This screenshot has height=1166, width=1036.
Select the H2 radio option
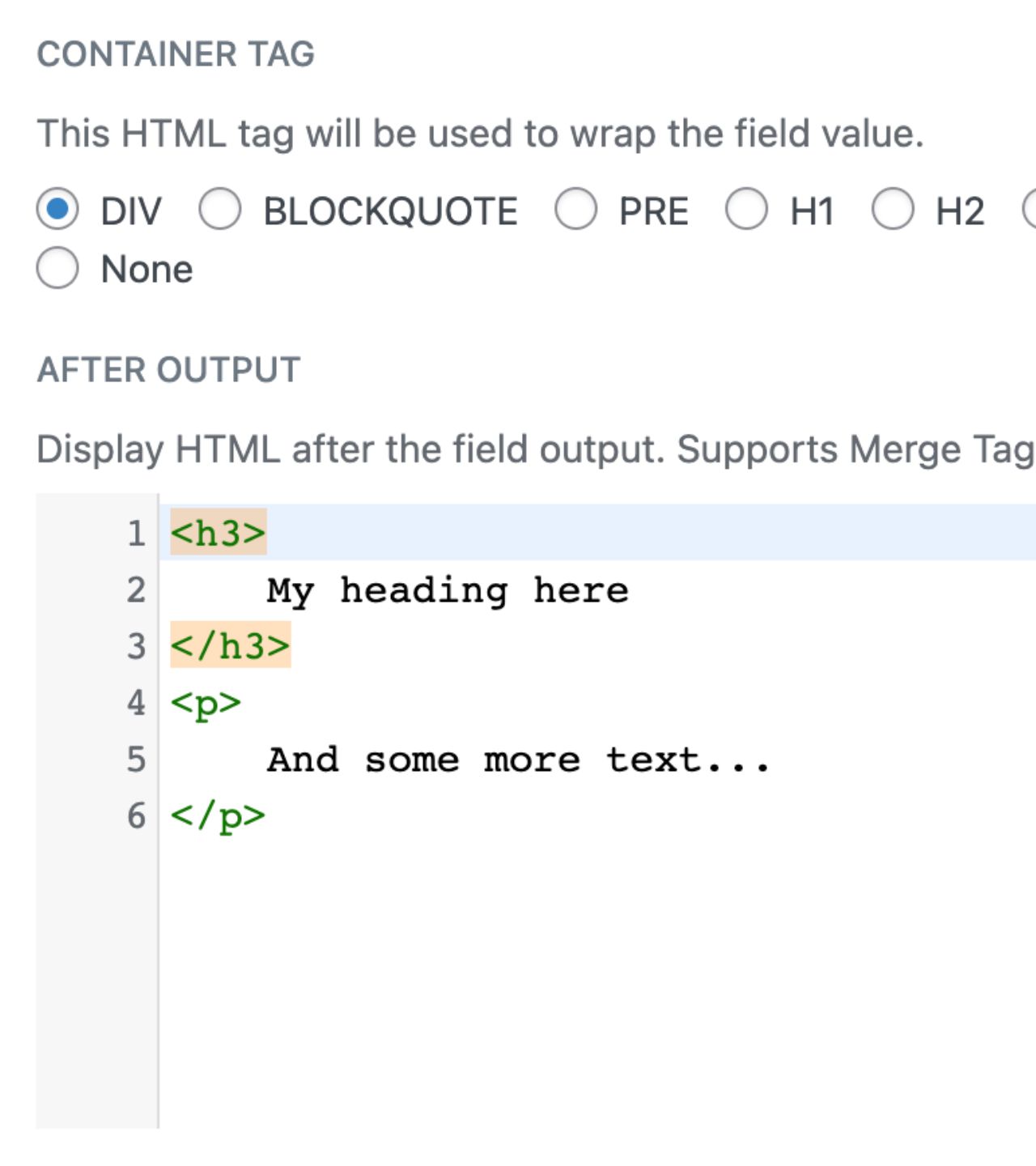point(893,210)
